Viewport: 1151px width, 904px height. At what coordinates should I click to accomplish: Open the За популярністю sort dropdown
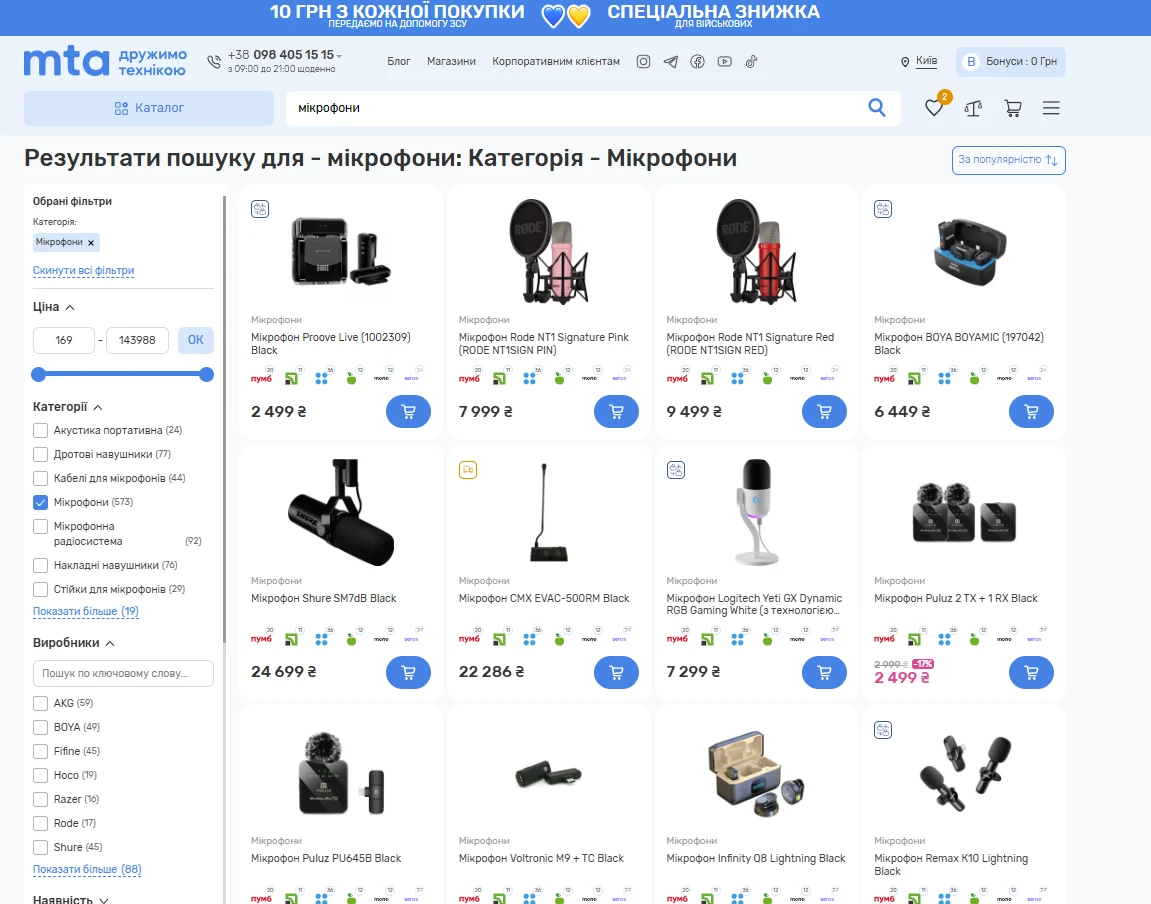click(1009, 160)
